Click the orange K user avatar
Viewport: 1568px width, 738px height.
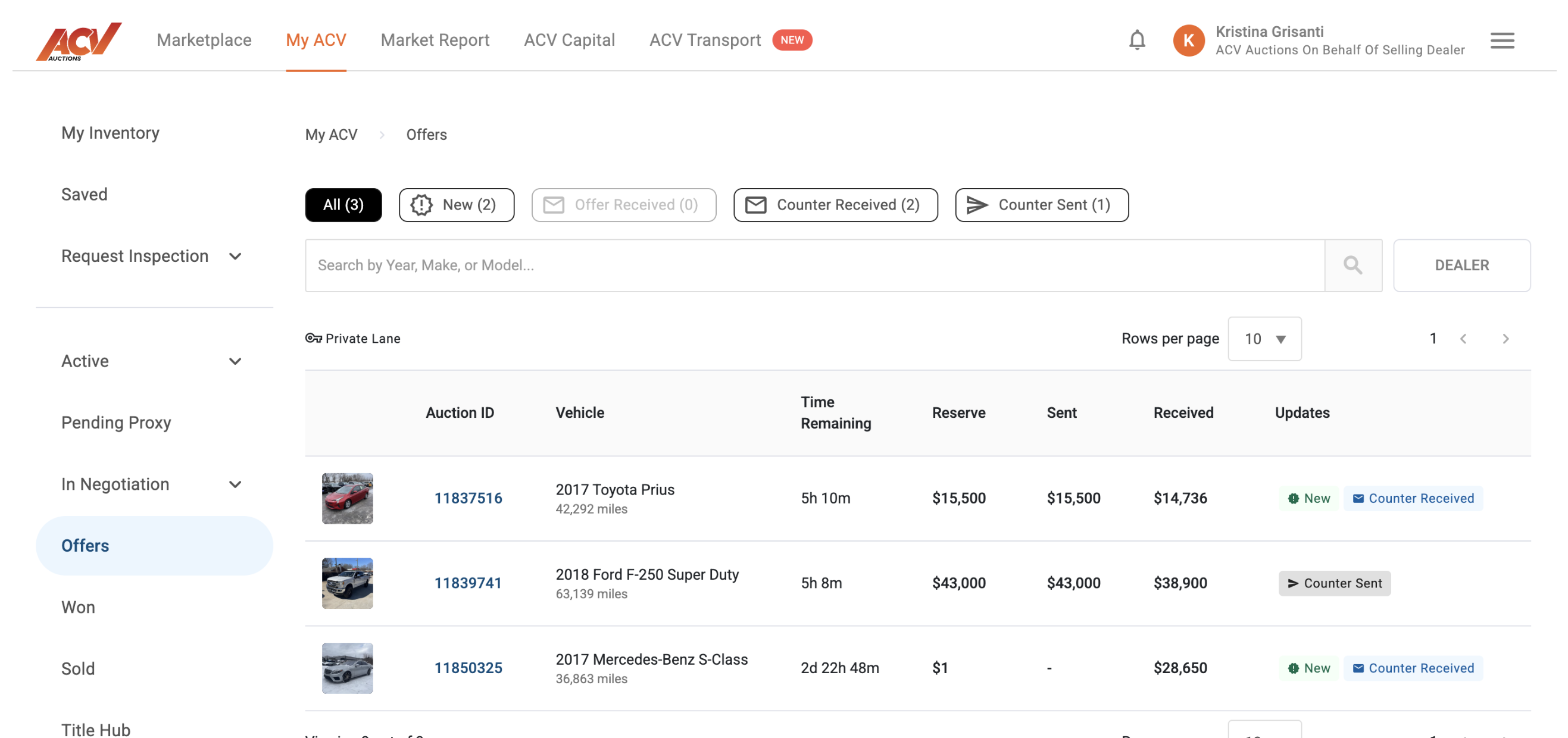click(1188, 40)
